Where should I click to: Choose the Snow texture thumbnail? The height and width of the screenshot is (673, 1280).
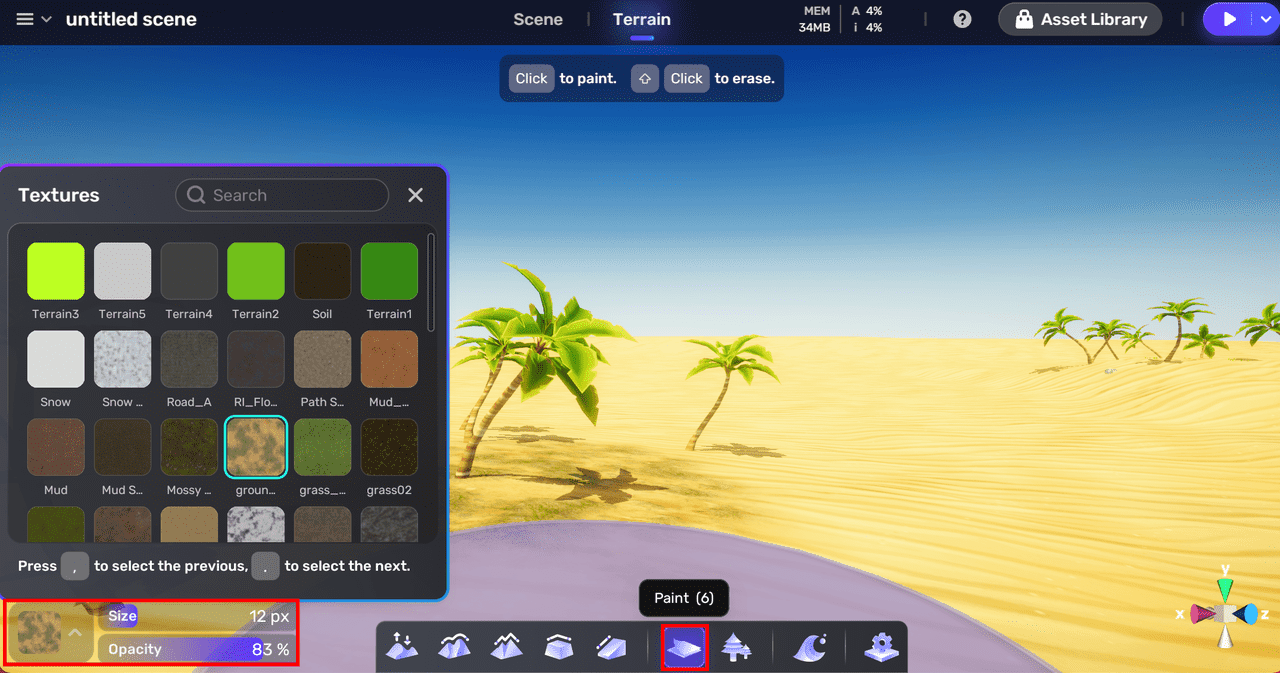[x=56, y=360]
